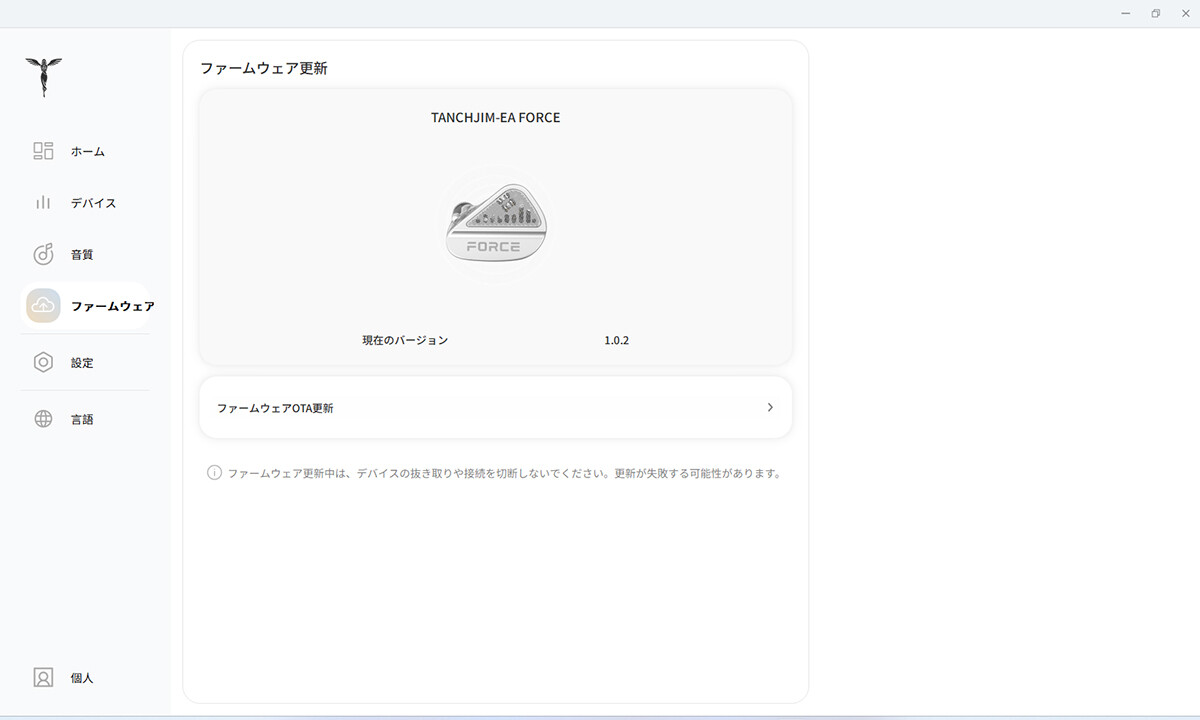Open the 個人 profile icon
The width and height of the screenshot is (1200, 720).
pos(43,677)
